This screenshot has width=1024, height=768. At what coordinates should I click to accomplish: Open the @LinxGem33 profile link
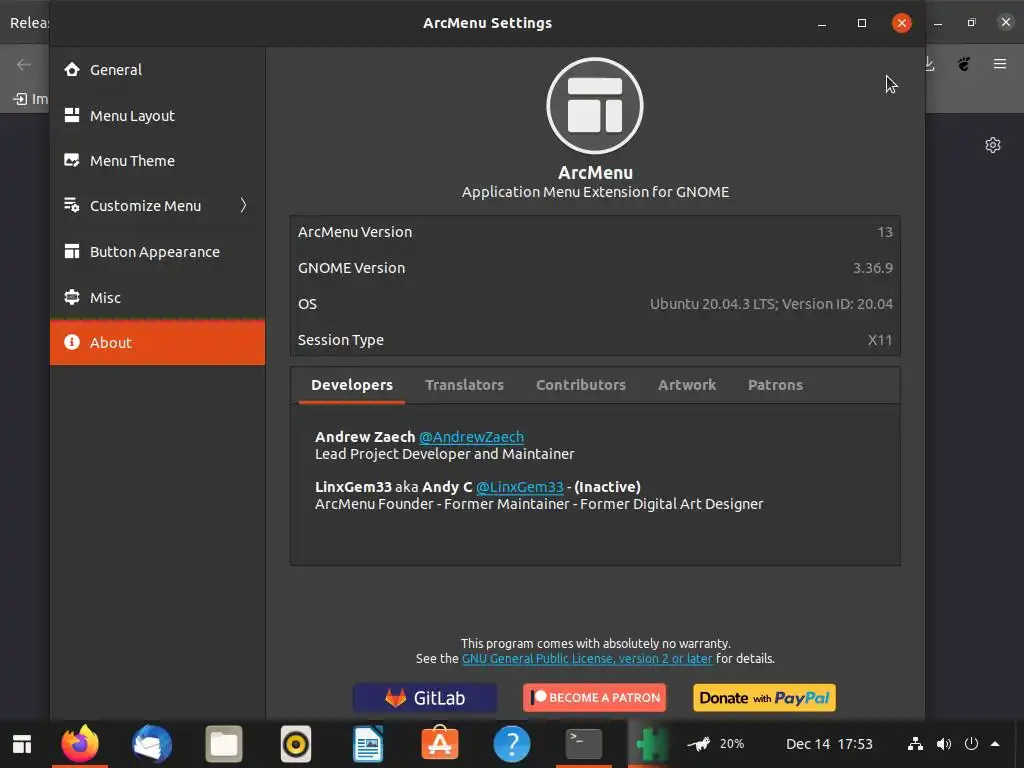pyautogui.click(x=520, y=487)
